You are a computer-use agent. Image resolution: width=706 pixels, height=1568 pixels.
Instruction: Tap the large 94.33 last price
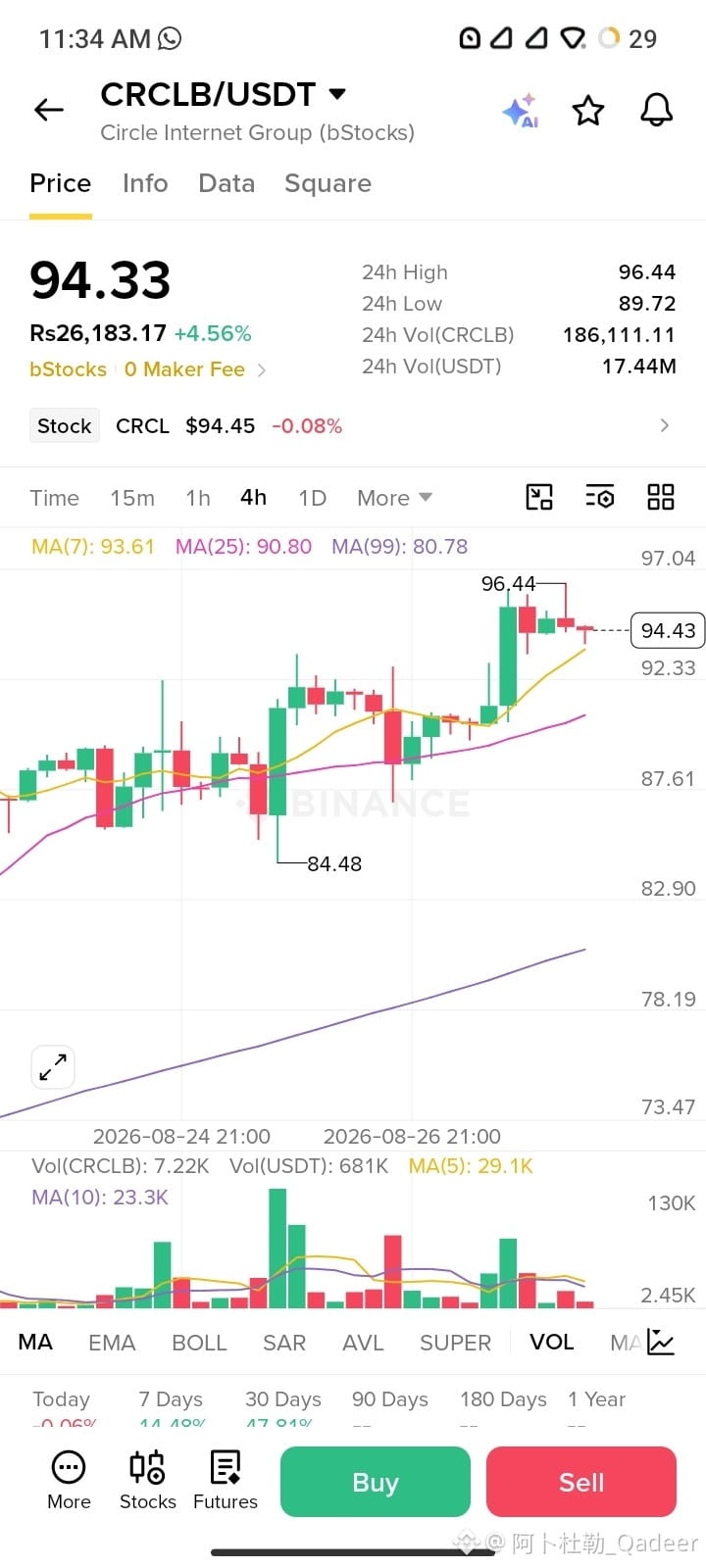pyautogui.click(x=100, y=279)
